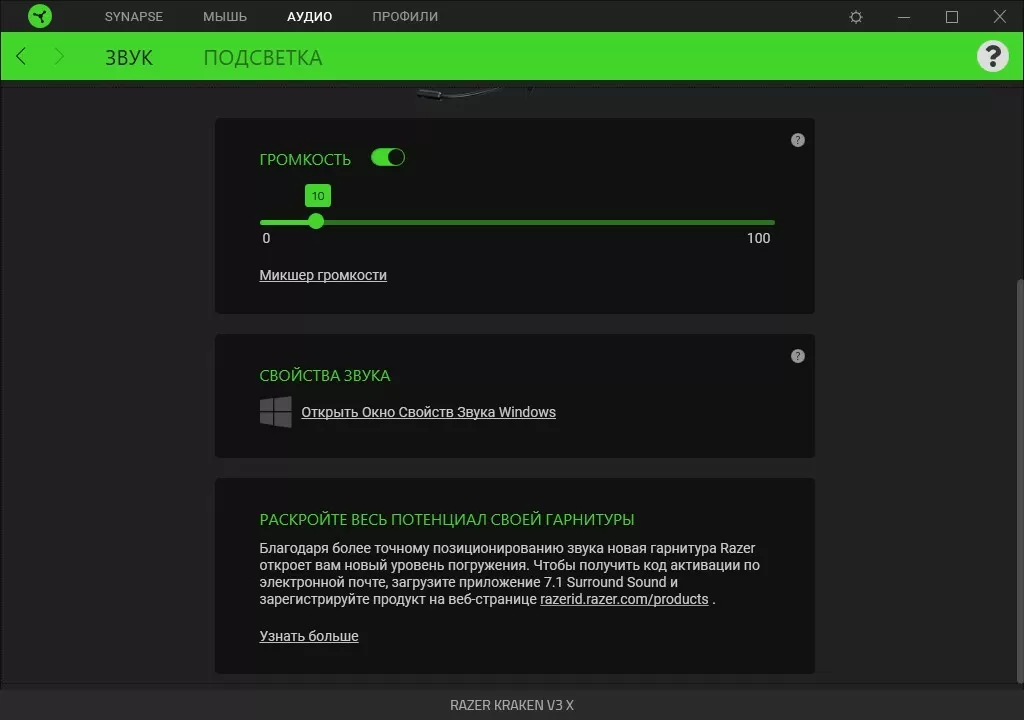Screen dimensions: 1024x720
Task: Click the РАСКРОЙТЕ ВЕСЬ ПОТЕНЦИАЛ СВОЕЙ ГАРНИТУРЫ heading
Action: 447,519
